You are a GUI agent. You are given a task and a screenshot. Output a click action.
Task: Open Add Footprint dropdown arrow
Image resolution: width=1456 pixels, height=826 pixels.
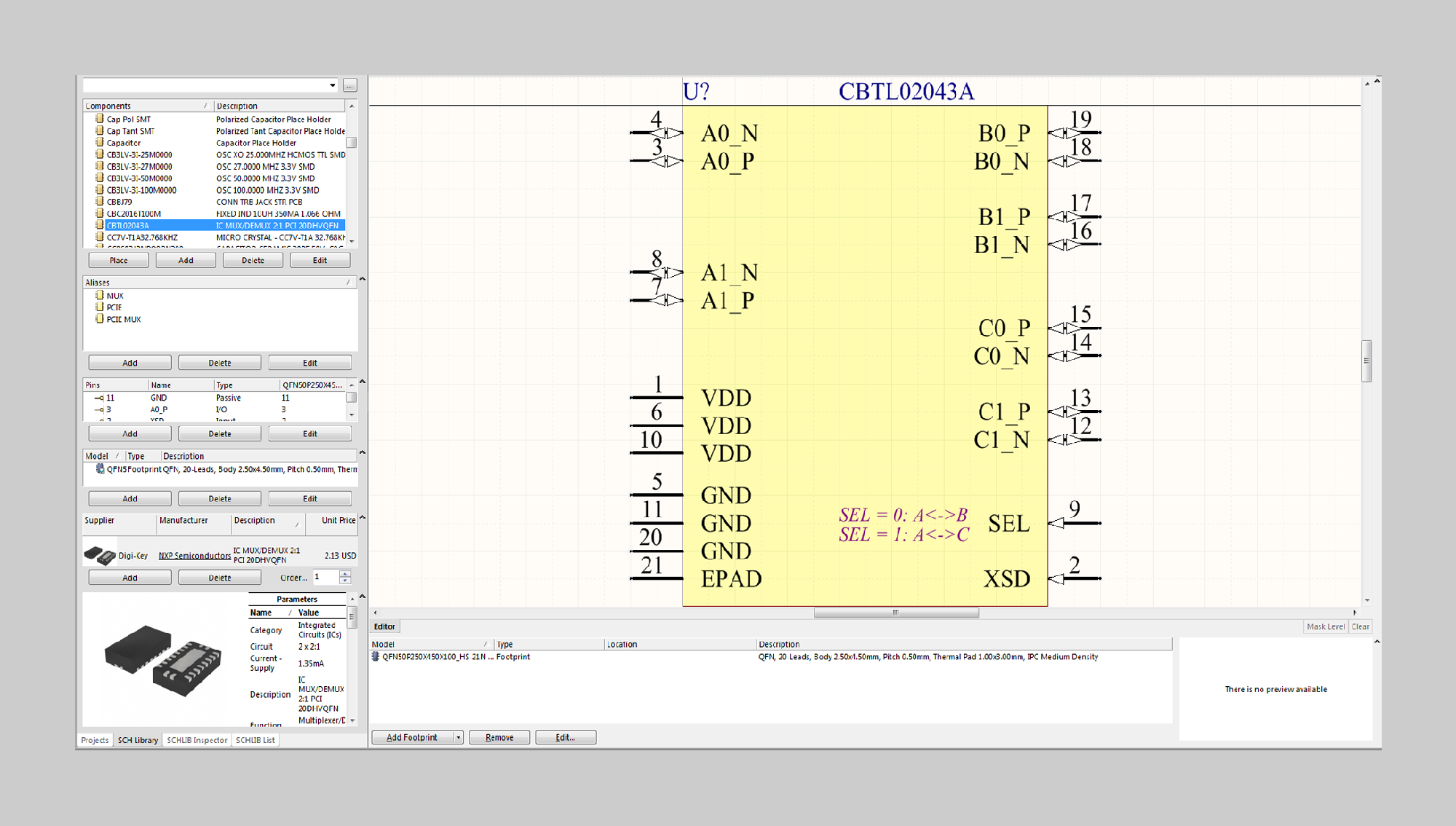[x=458, y=737]
